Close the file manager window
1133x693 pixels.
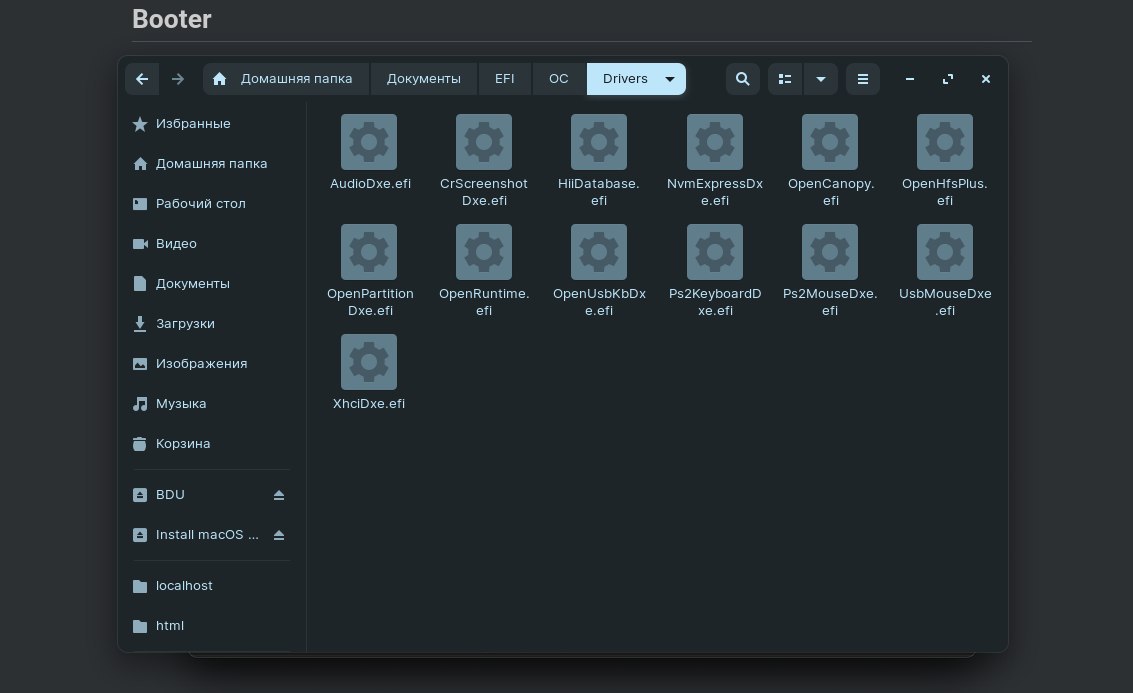tap(986, 79)
